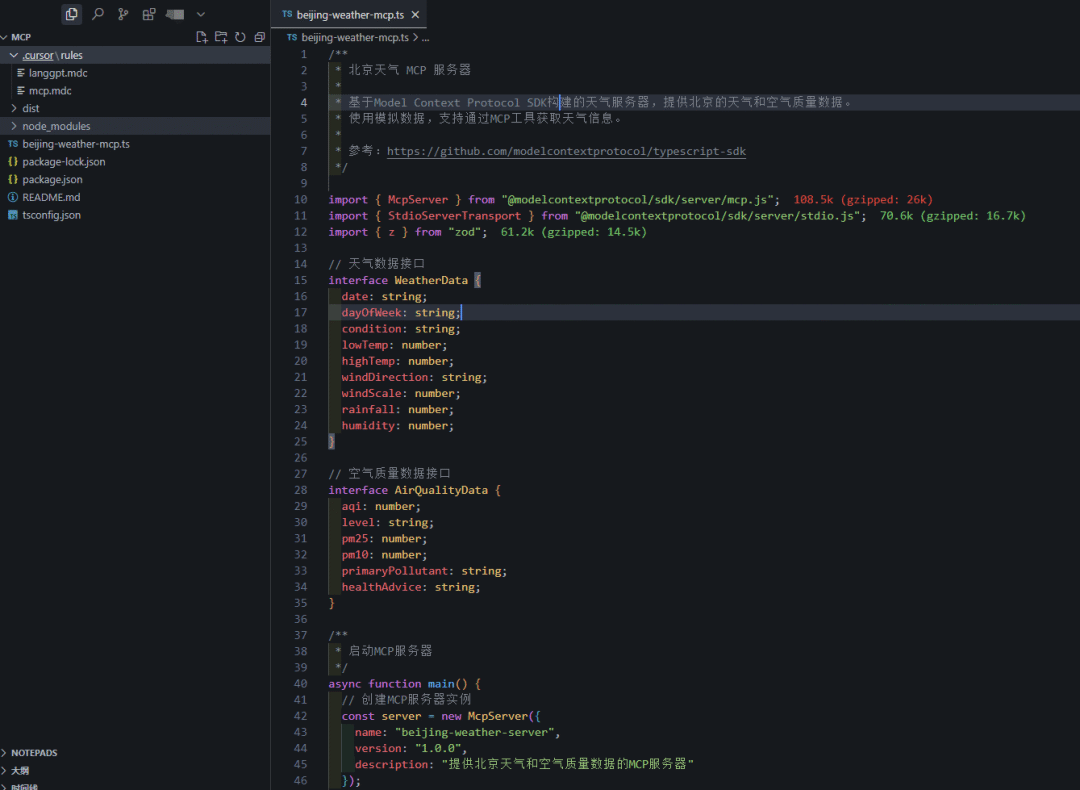This screenshot has width=1080, height=790.
Task: Click the breadcrumb ellipsis after the file name
Action: 426,38
